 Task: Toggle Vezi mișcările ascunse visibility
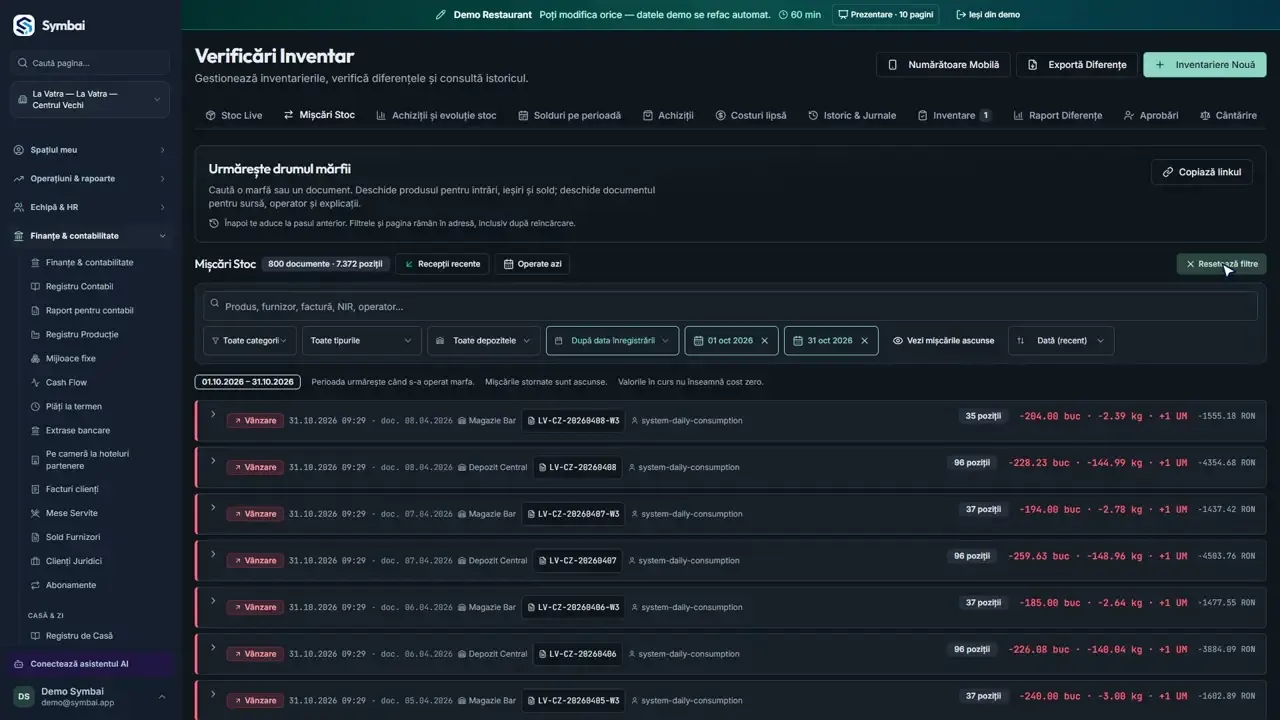943,341
